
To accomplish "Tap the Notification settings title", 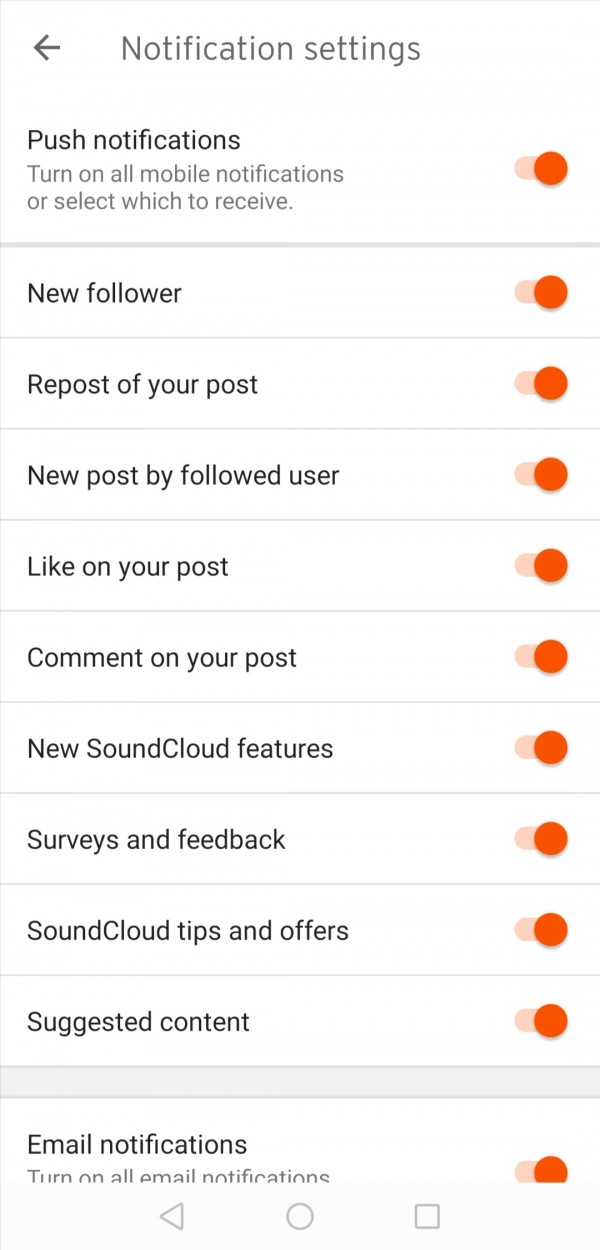I will coord(270,48).
